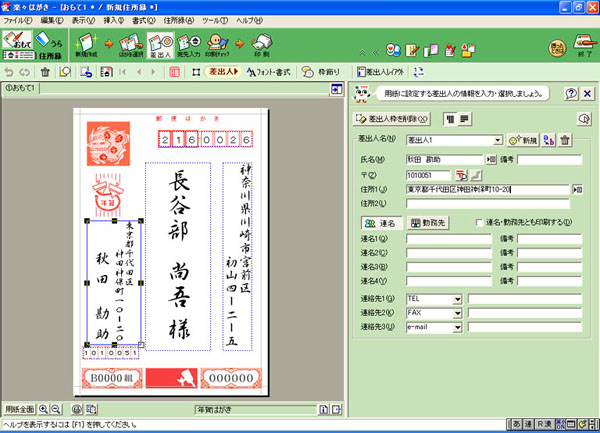
Task: Click the delete trash icon in edit toolbar
Action: 45,72
